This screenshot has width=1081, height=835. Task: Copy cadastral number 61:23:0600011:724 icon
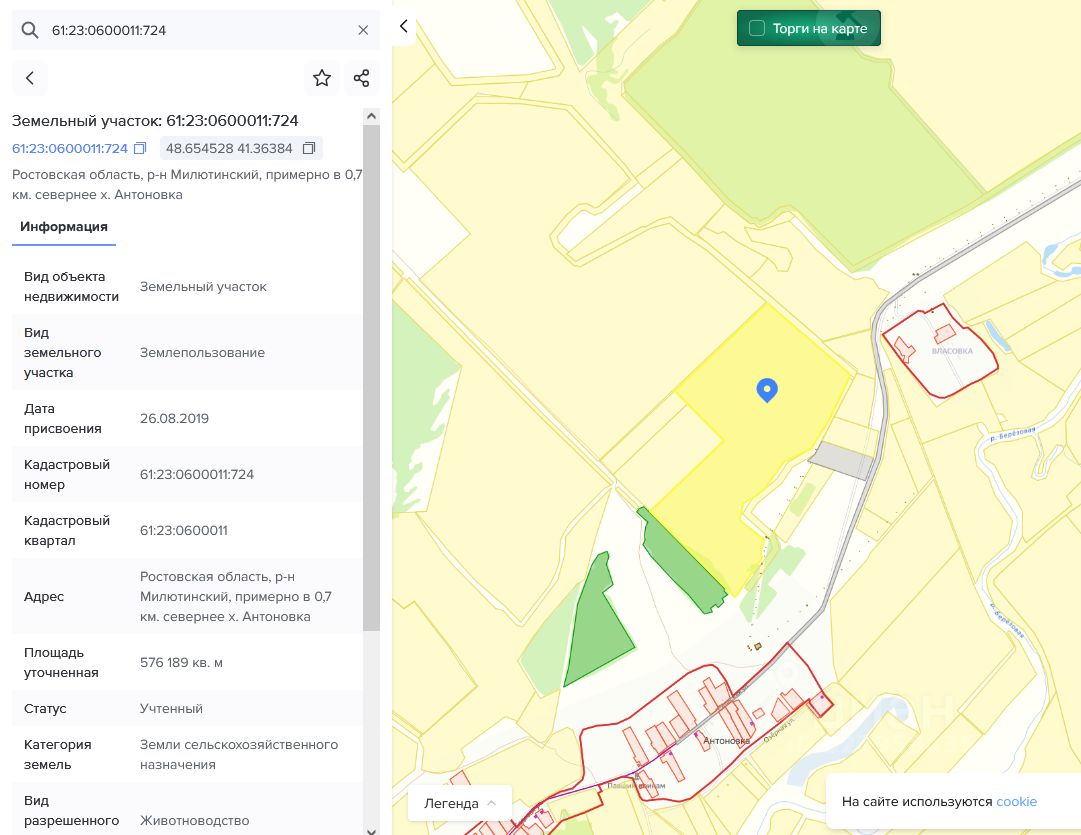tap(140, 148)
